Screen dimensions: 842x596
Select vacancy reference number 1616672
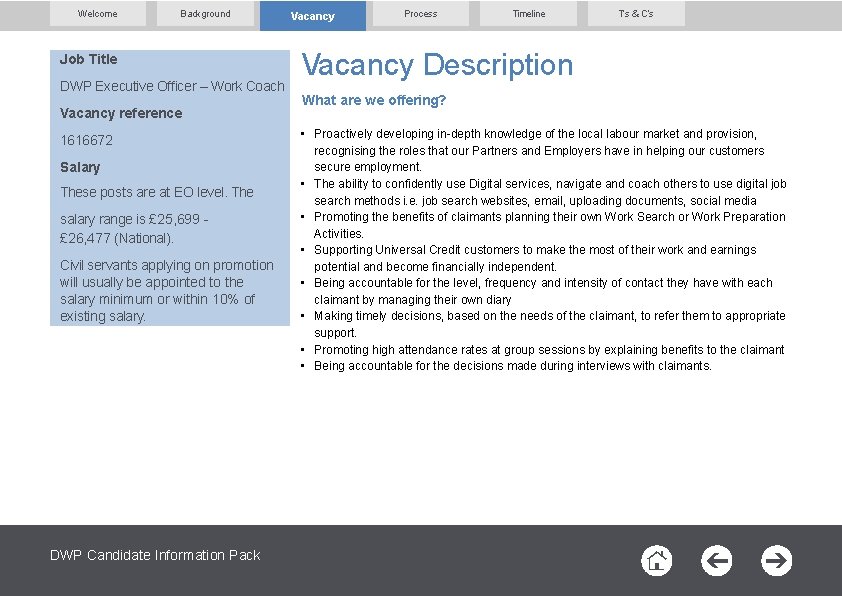click(x=86, y=140)
